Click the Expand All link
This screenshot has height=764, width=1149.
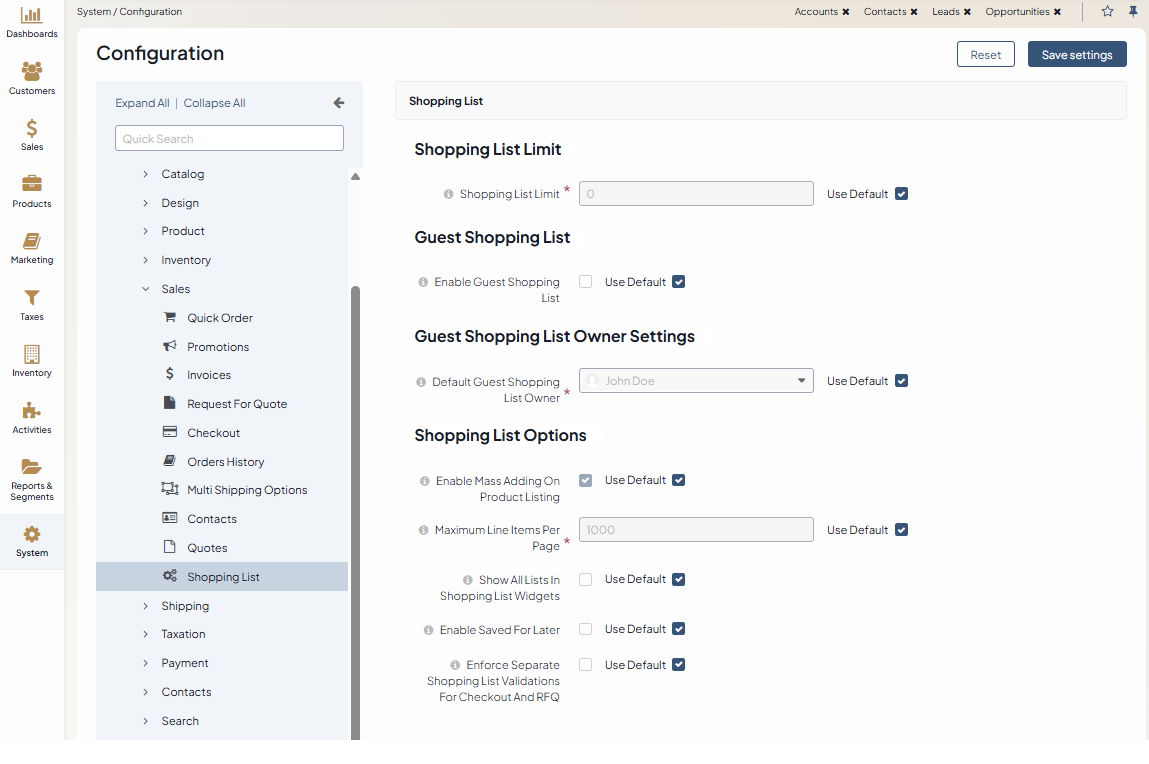coord(142,103)
